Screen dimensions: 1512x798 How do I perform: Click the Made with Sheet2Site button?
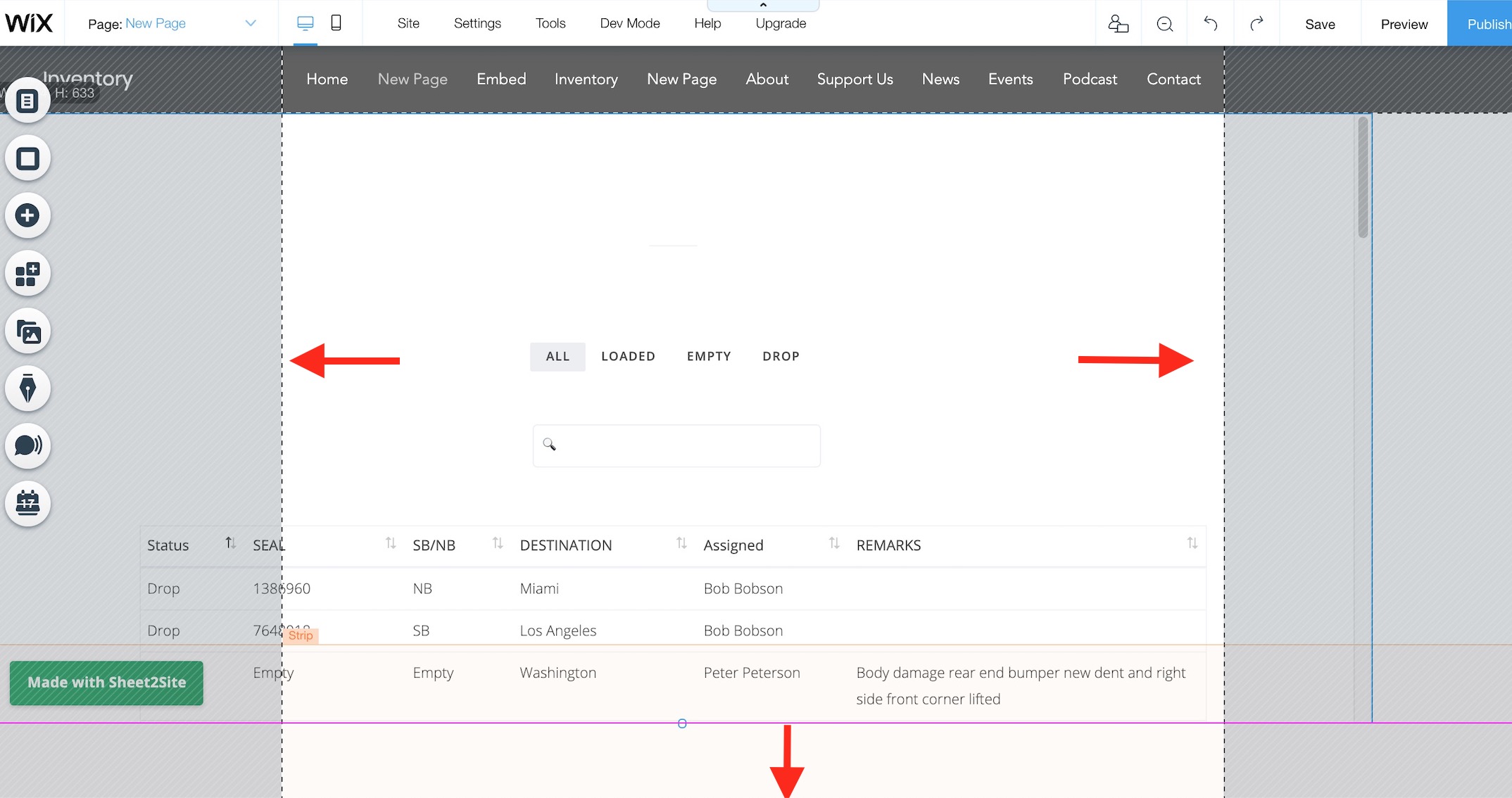pyautogui.click(x=106, y=683)
